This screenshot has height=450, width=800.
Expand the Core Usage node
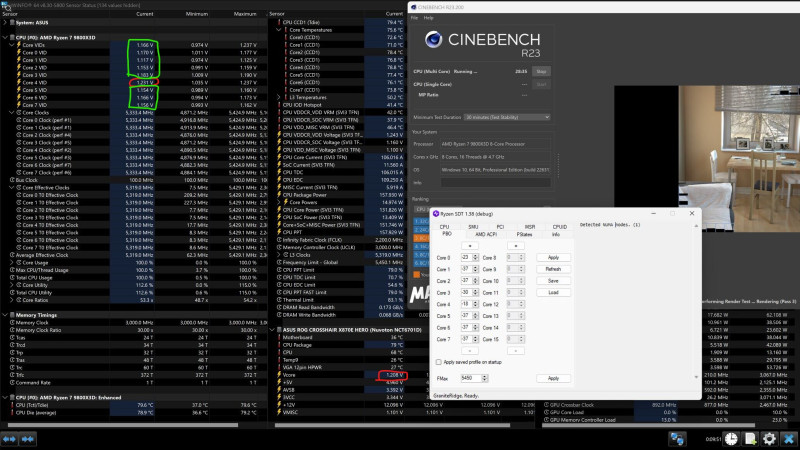click(12, 262)
